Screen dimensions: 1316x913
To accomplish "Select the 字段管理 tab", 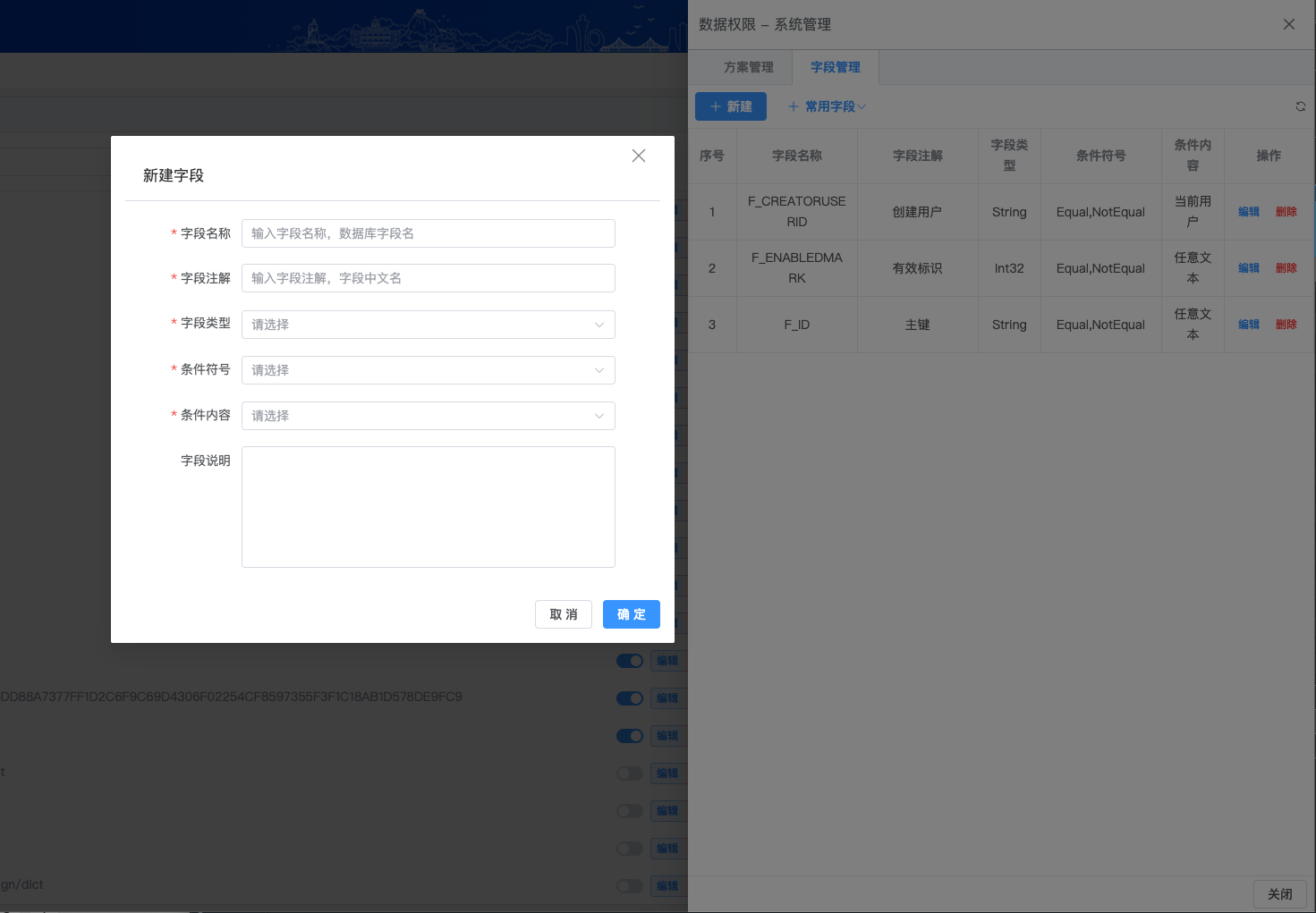I will 835,67.
